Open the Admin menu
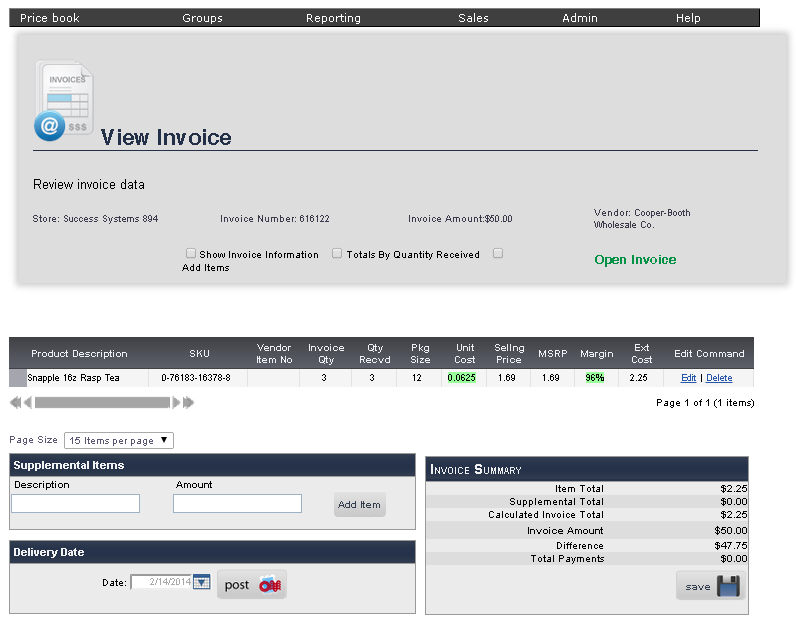 580,18
